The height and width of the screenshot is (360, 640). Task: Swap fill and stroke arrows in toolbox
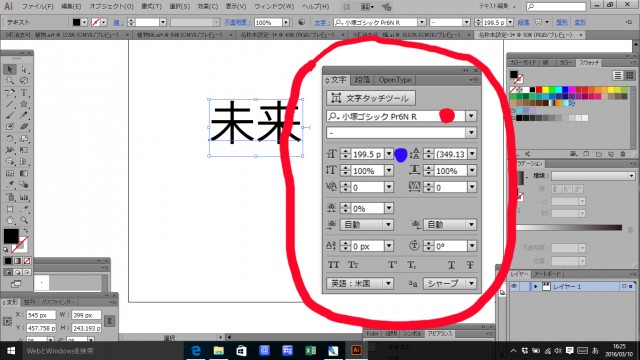[25, 231]
